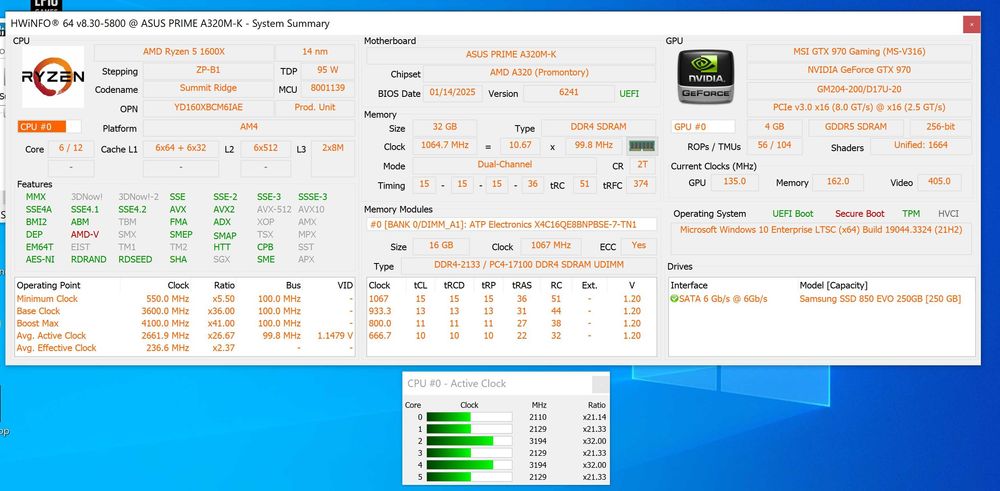The width and height of the screenshot is (1000, 491).
Task: Click the 95 W TDP value
Action: pyautogui.click(x=328, y=70)
